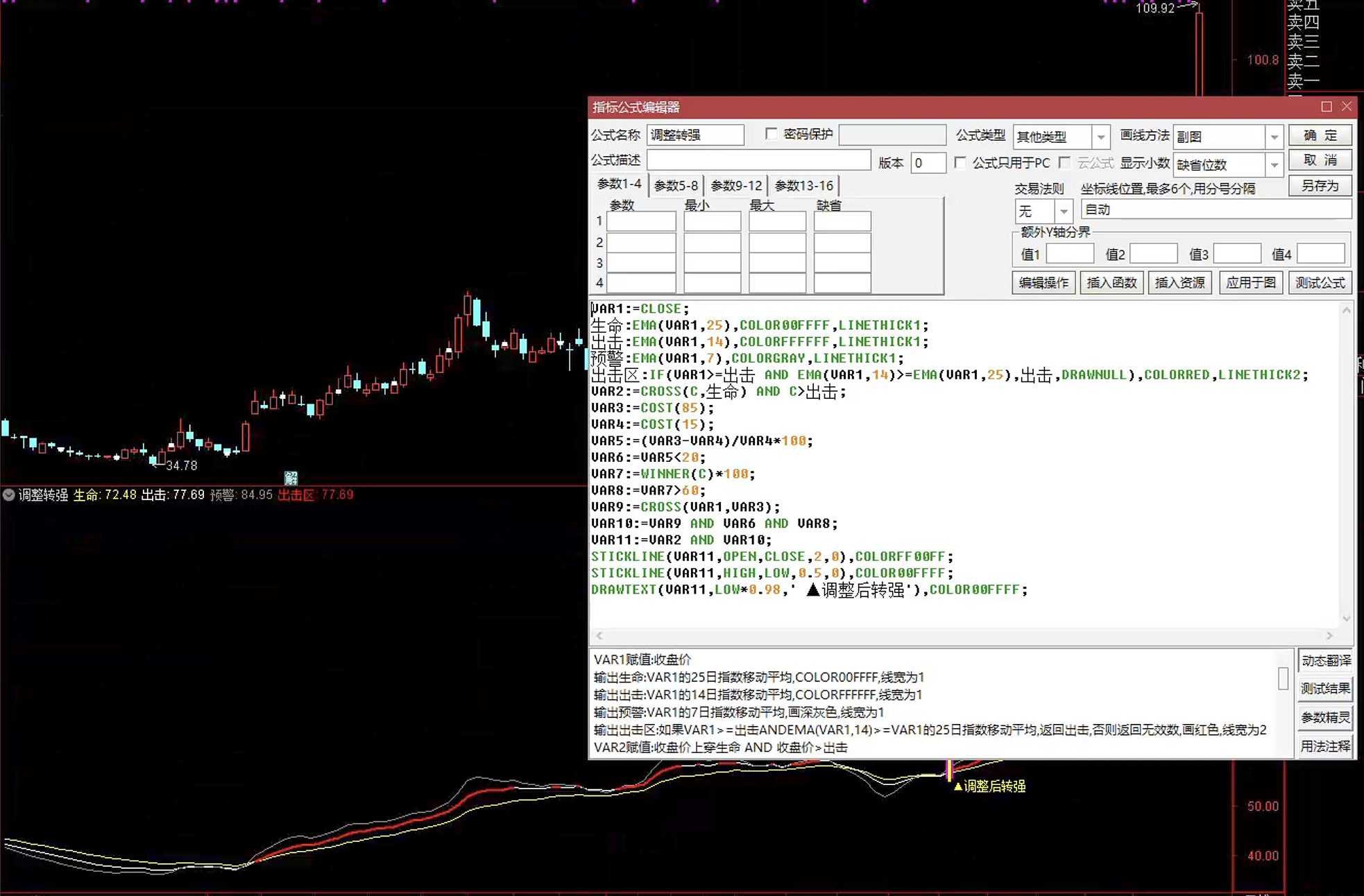Click the 解 marker icon on chart

(x=291, y=478)
